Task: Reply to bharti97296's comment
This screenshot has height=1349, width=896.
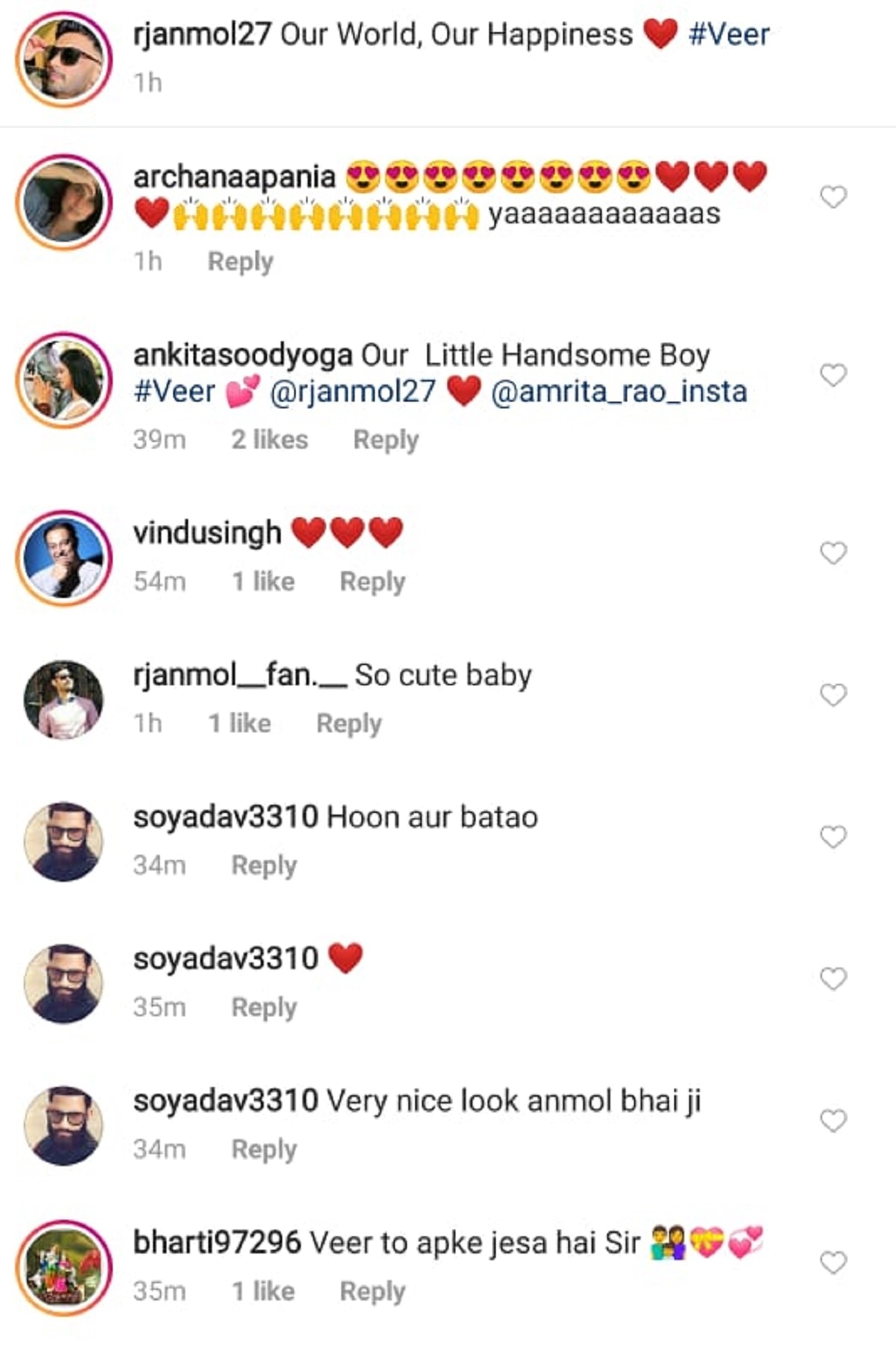Action: click(372, 1291)
